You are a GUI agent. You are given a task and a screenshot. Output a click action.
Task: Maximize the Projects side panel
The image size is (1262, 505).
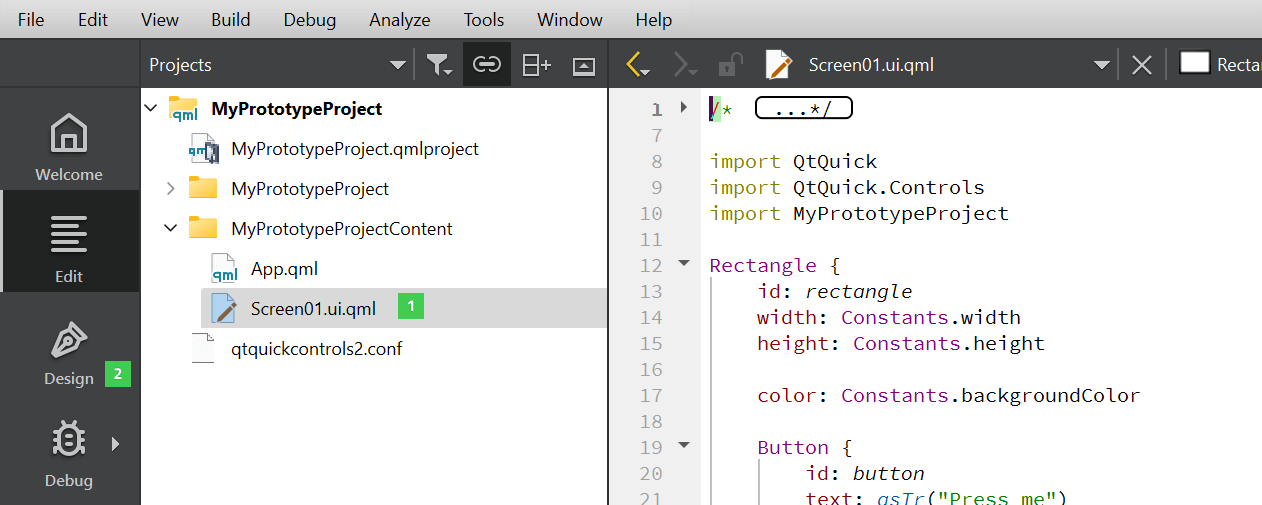point(584,65)
